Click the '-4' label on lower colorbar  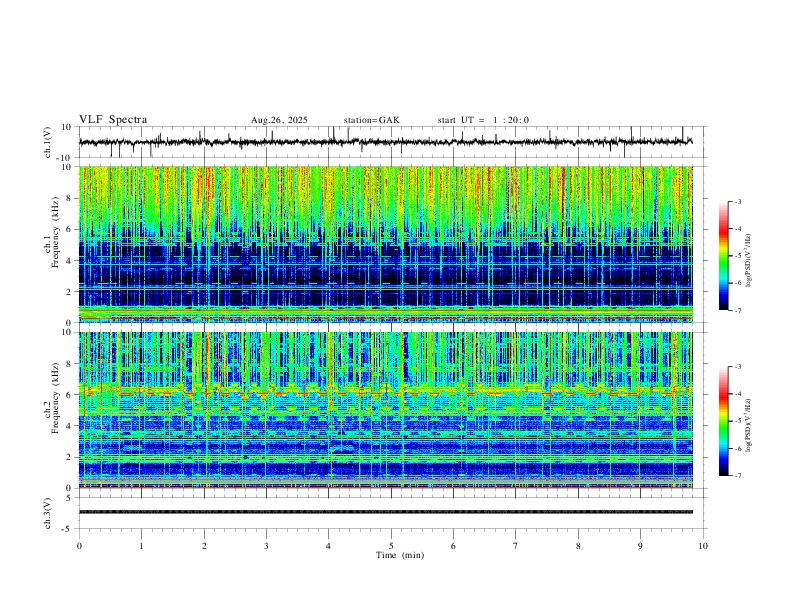pos(738,394)
